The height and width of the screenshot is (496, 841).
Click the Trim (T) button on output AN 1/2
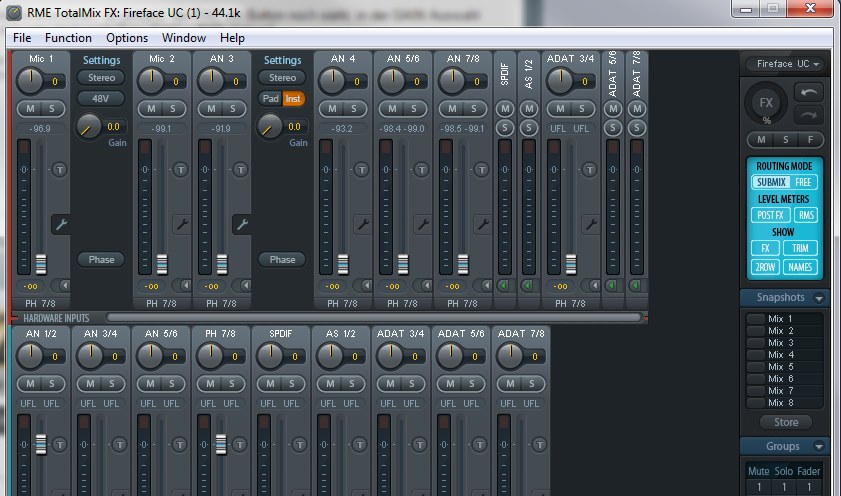60,445
